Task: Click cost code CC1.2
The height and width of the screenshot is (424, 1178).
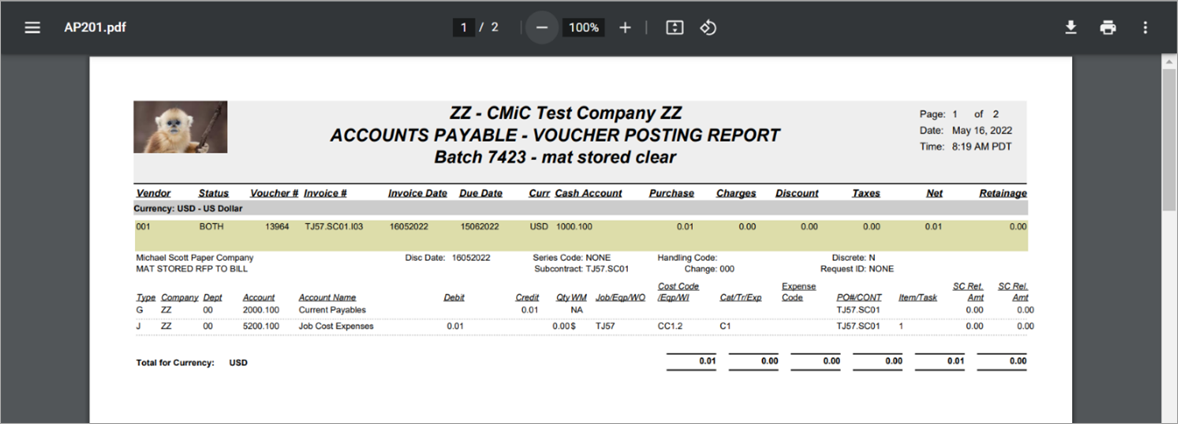Action: coord(670,326)
